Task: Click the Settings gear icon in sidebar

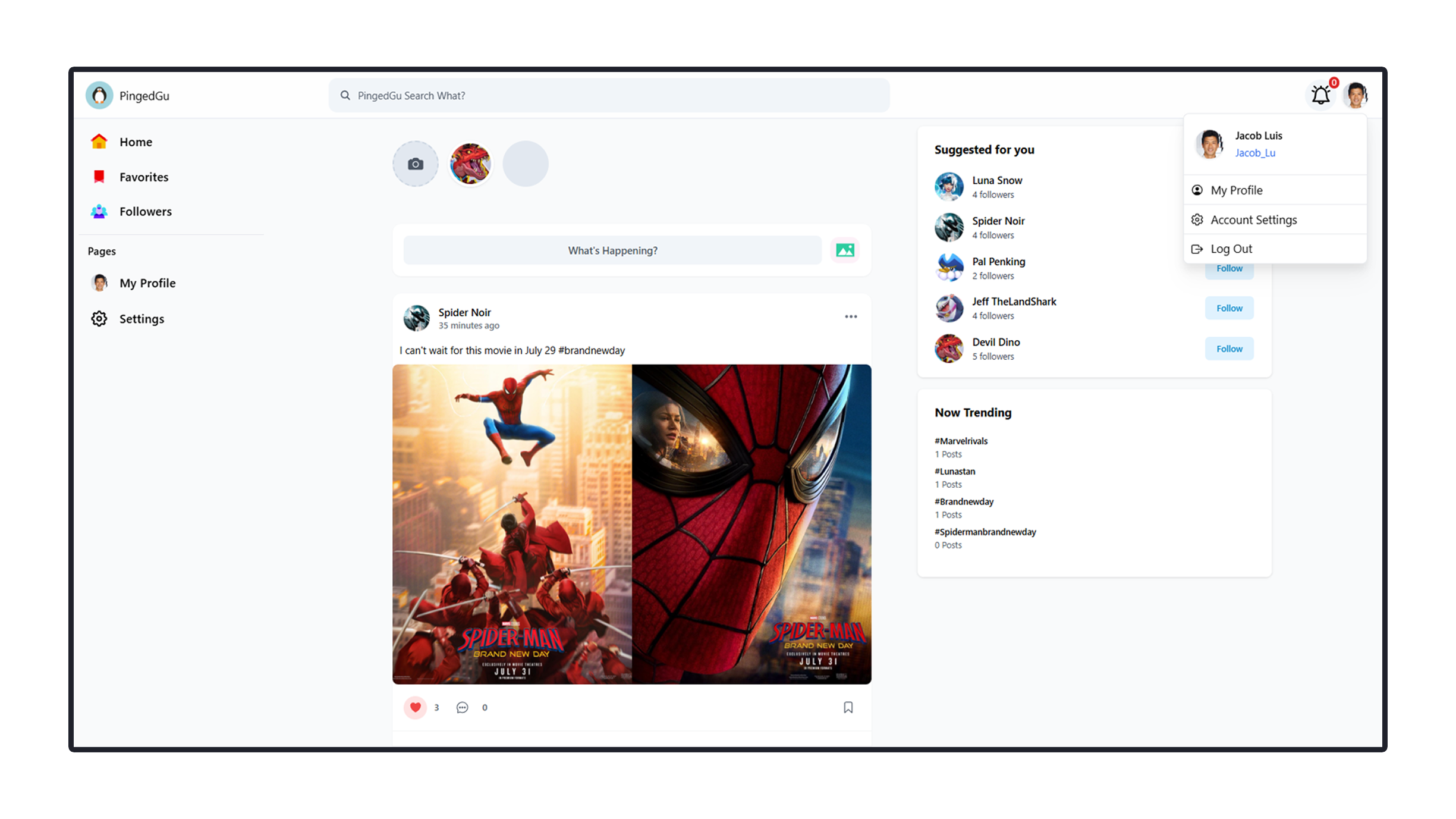Action: [99, 319]
